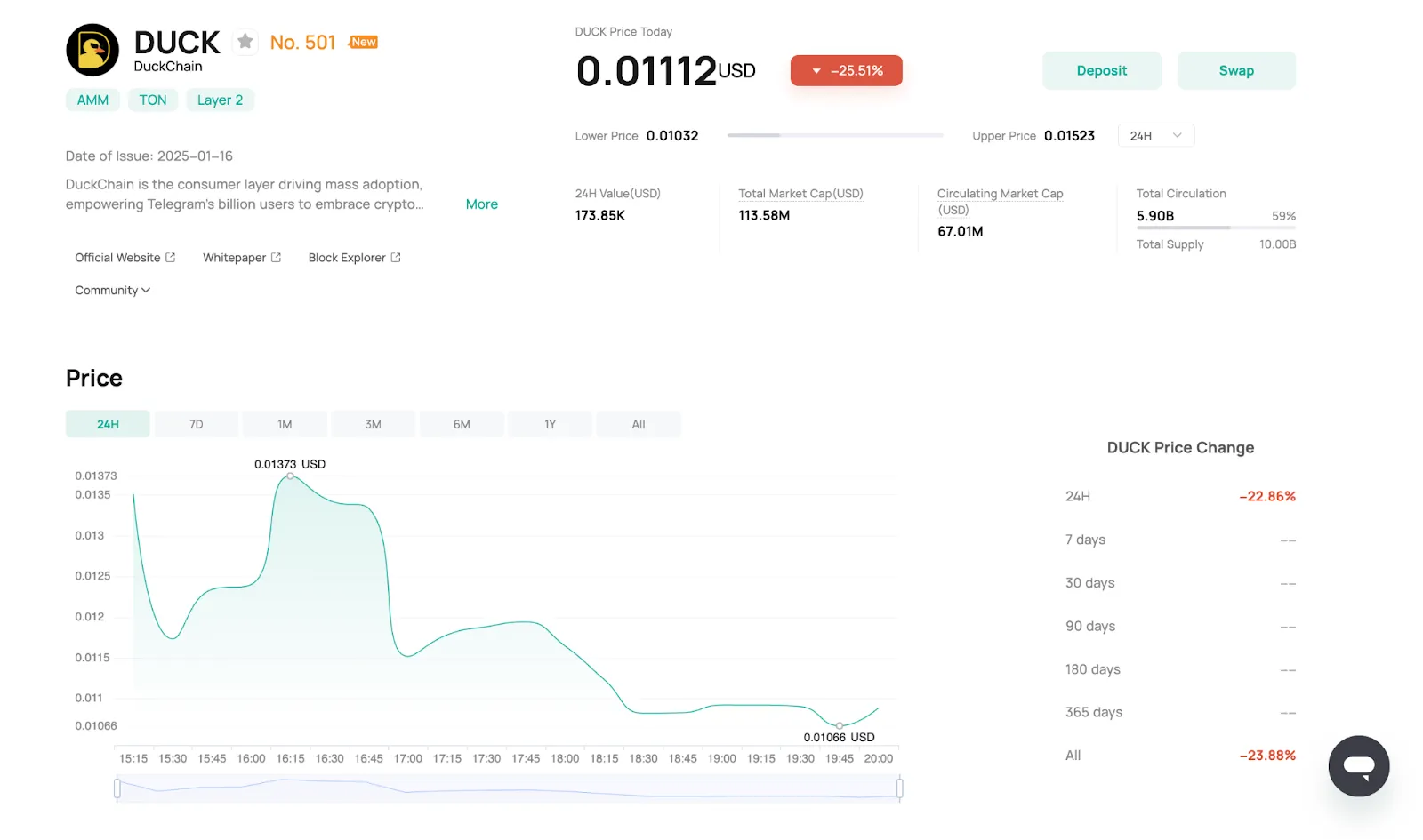The width and height of the screenshot is (1423, 840).
Task: Click the All price change value -23.88%
Action: (1267, 756)
